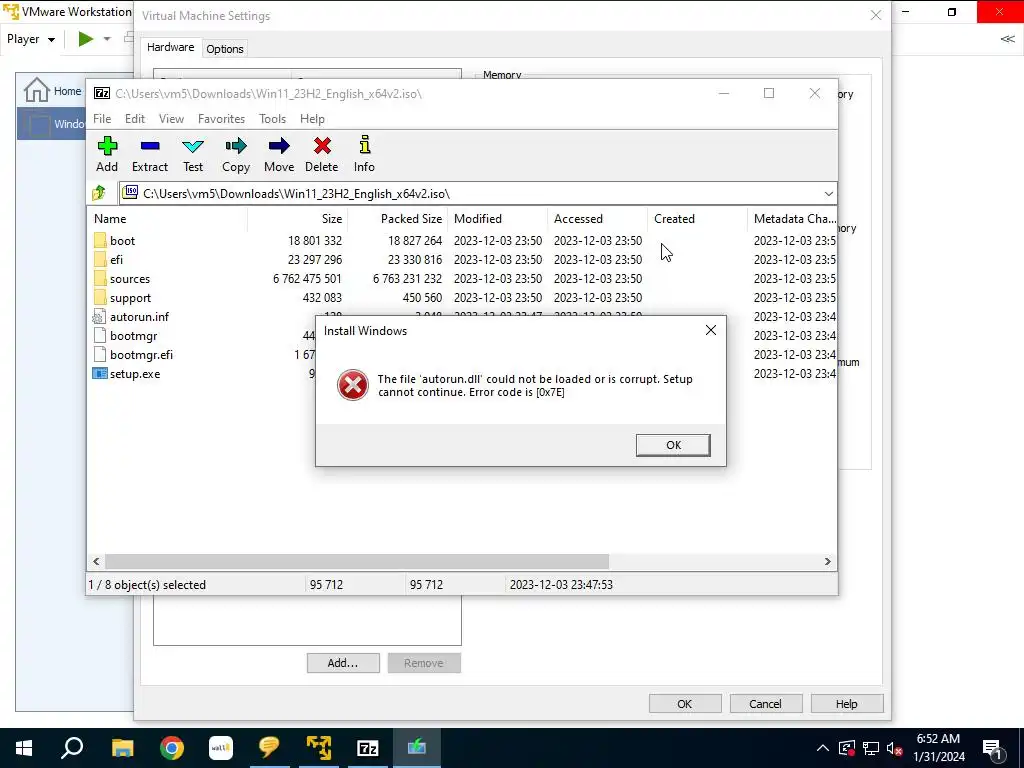Click scroll right arrow in file list
The image size is (1024, 768).
(827, 562)
